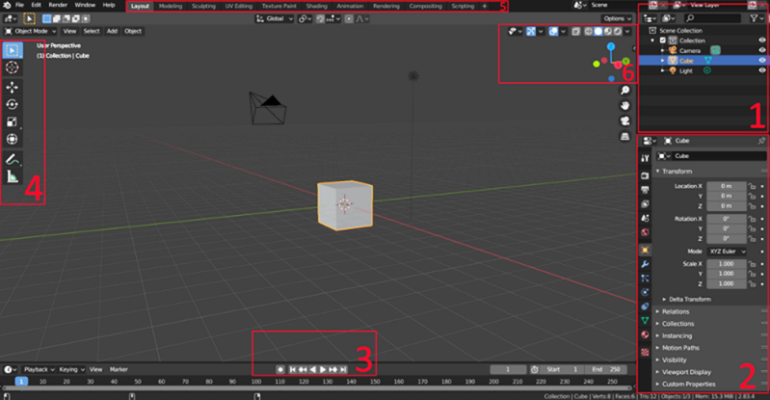Expand the Viewport Display section
The image size is (770, 400).
point(688,372)
